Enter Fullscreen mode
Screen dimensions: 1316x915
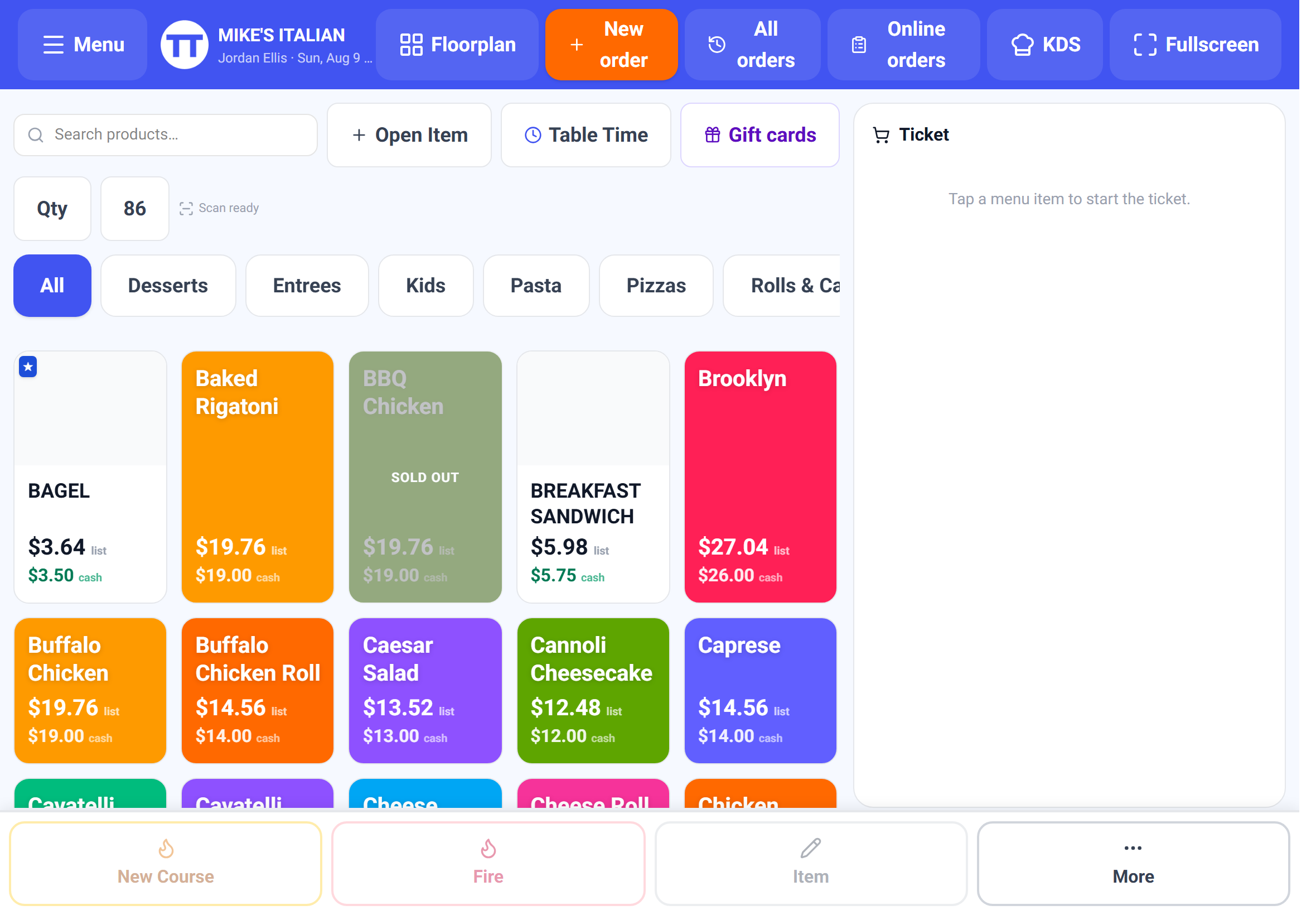tap(1195, 44)
